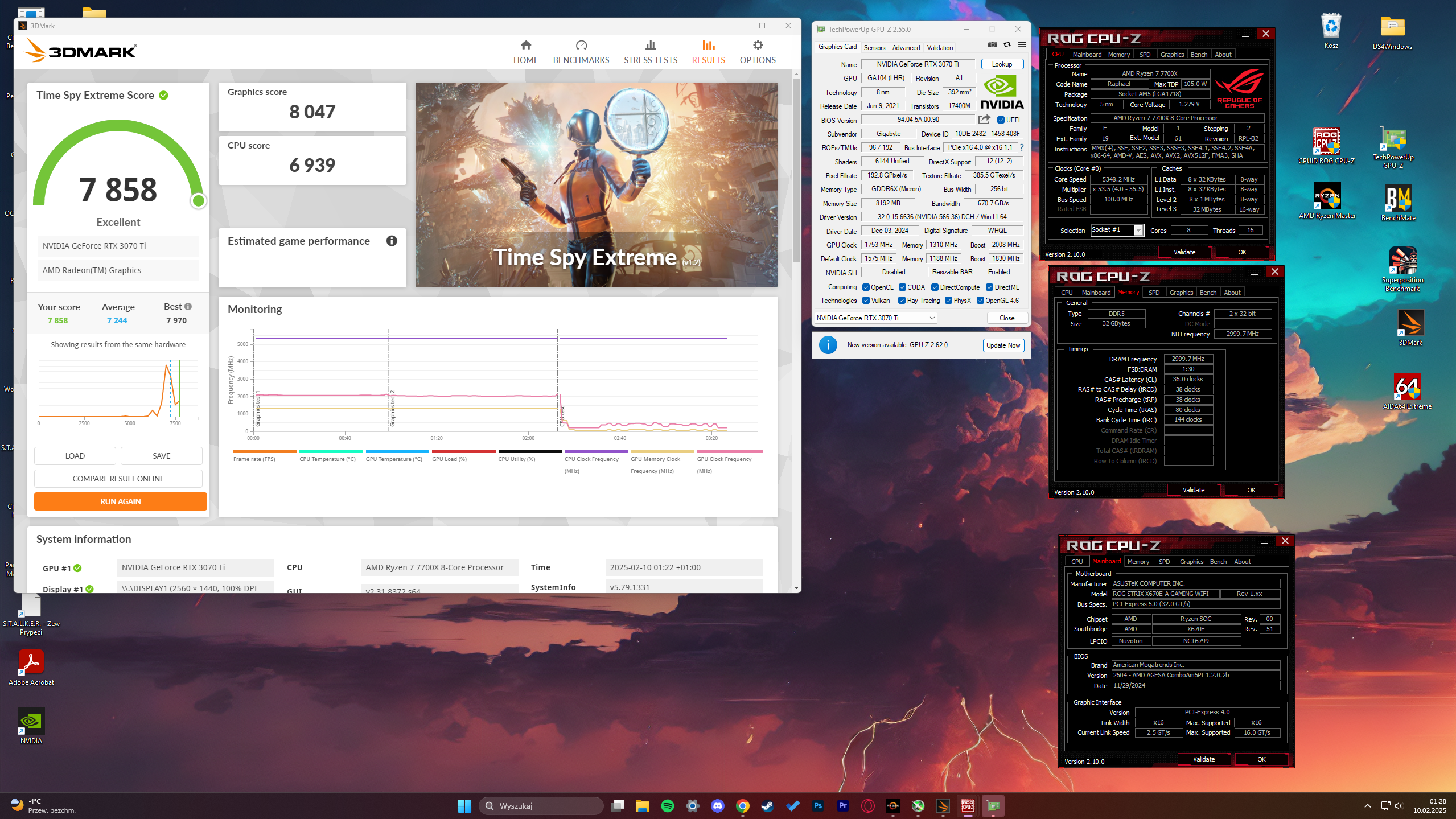The image size is (1456, 819).
Task: Toggle the Vulkan checkbox in GPU-Z
Action: tap(866, 301)
